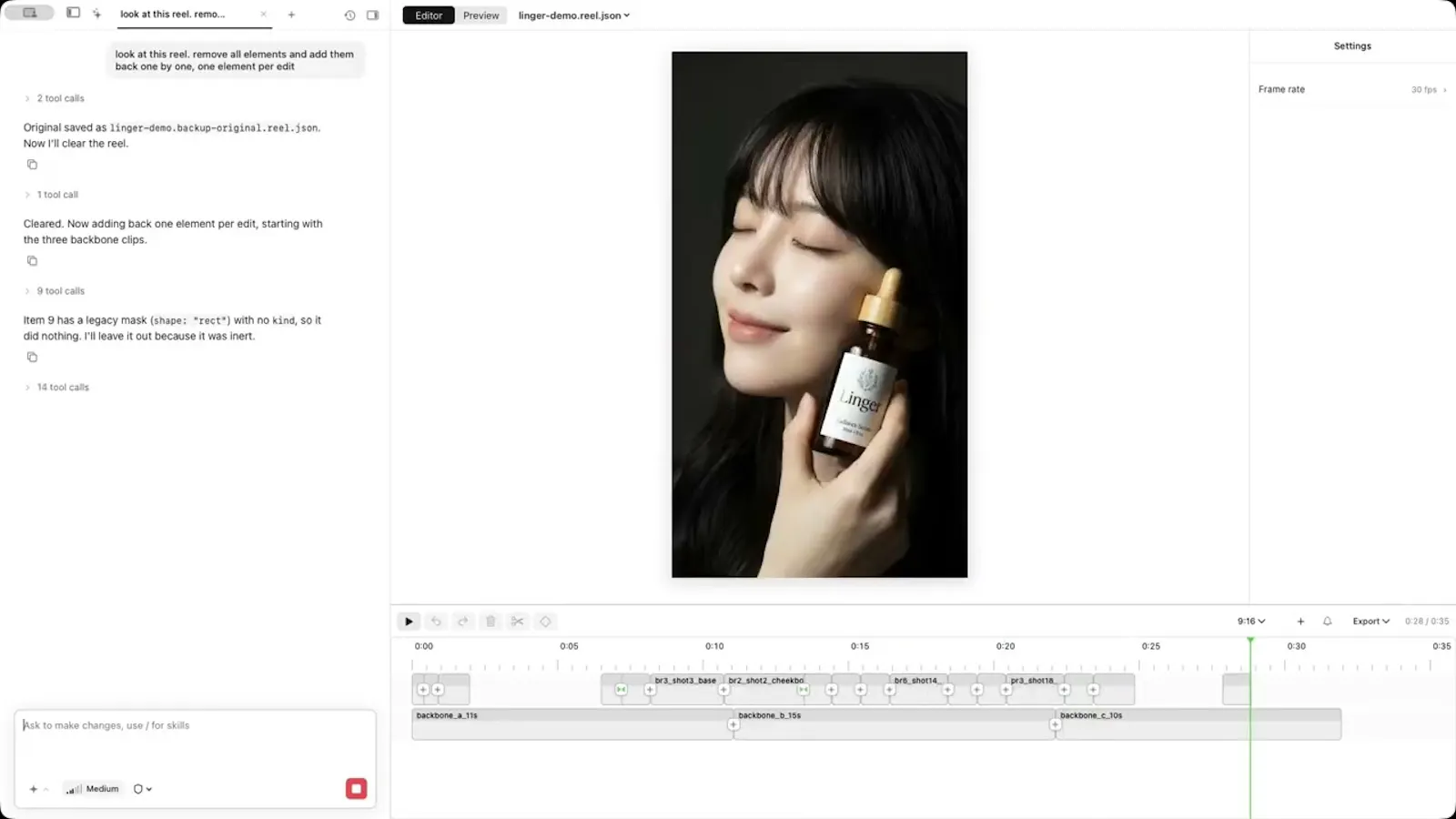Select the scissors split tool
The height and width of the screenshot is (819, 1456).
518,622
